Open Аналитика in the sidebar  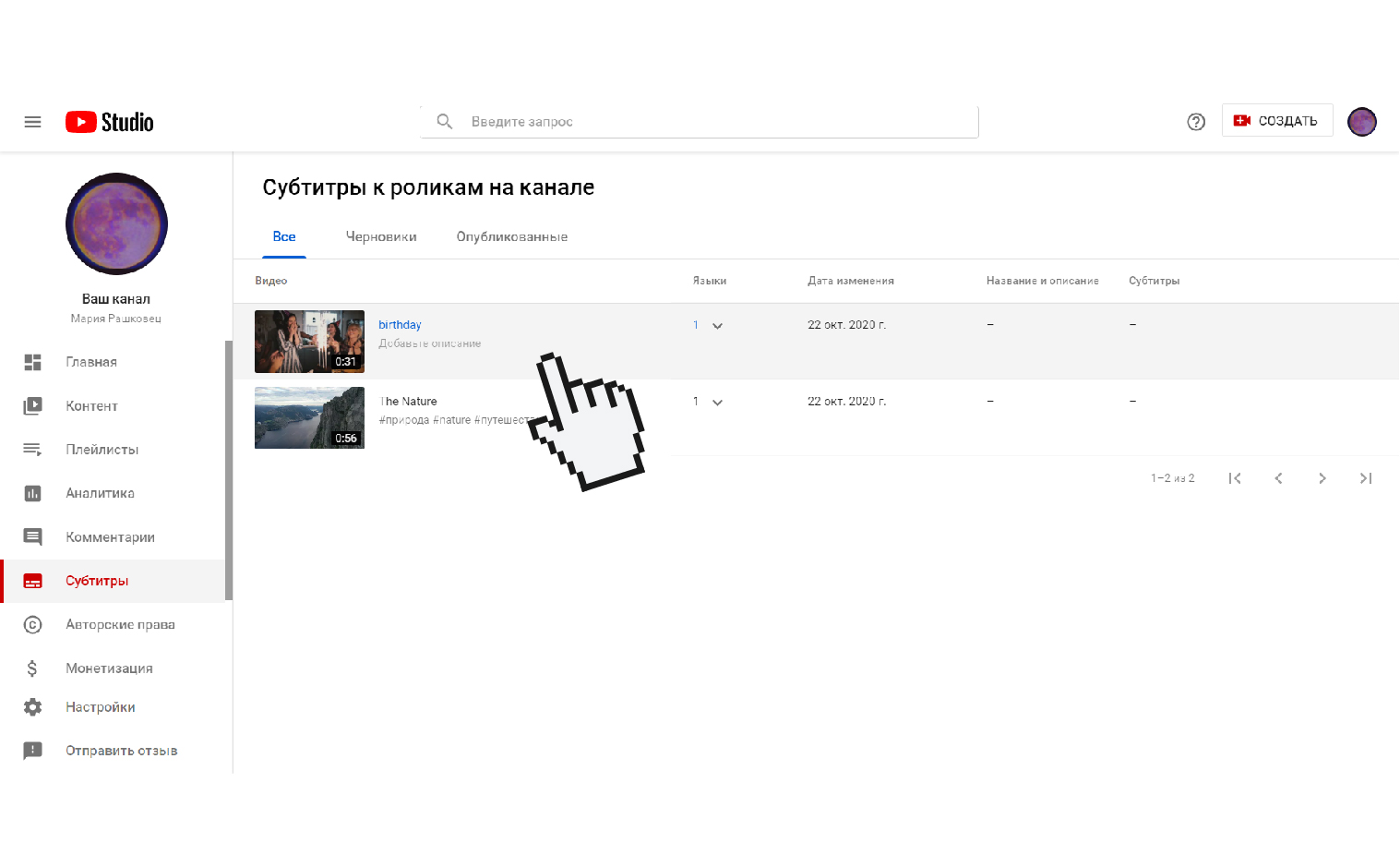pos(100,493)
